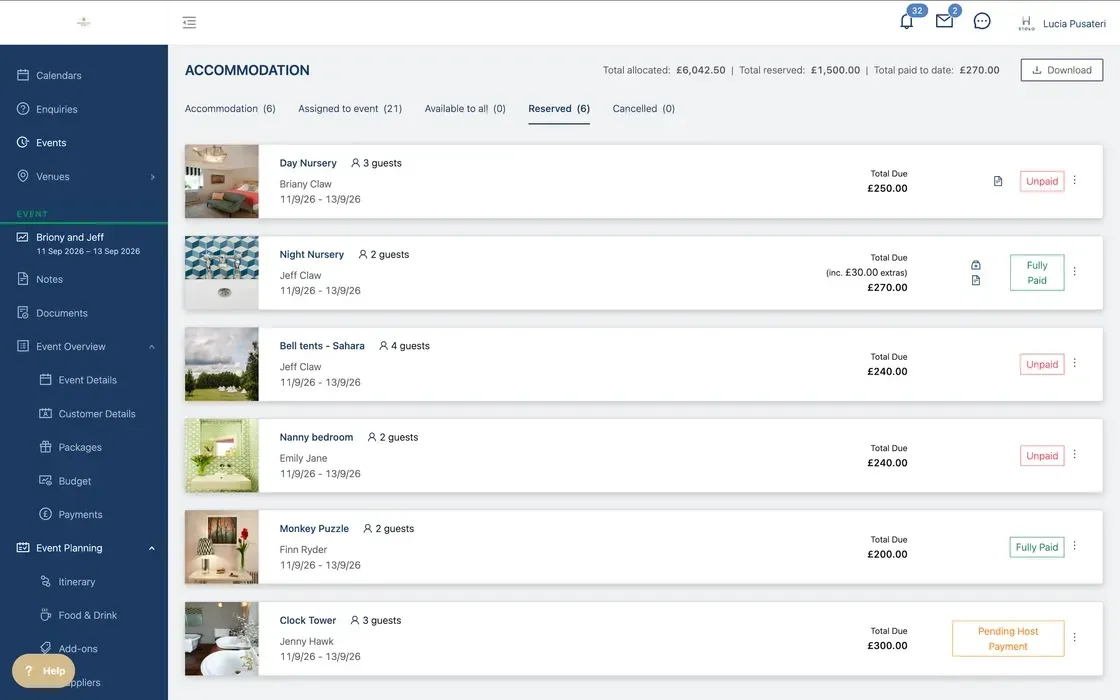This screenshot has height=700, width=1120.
Task: Click the Event Details calendar icon
Action: tap(45, 379)
